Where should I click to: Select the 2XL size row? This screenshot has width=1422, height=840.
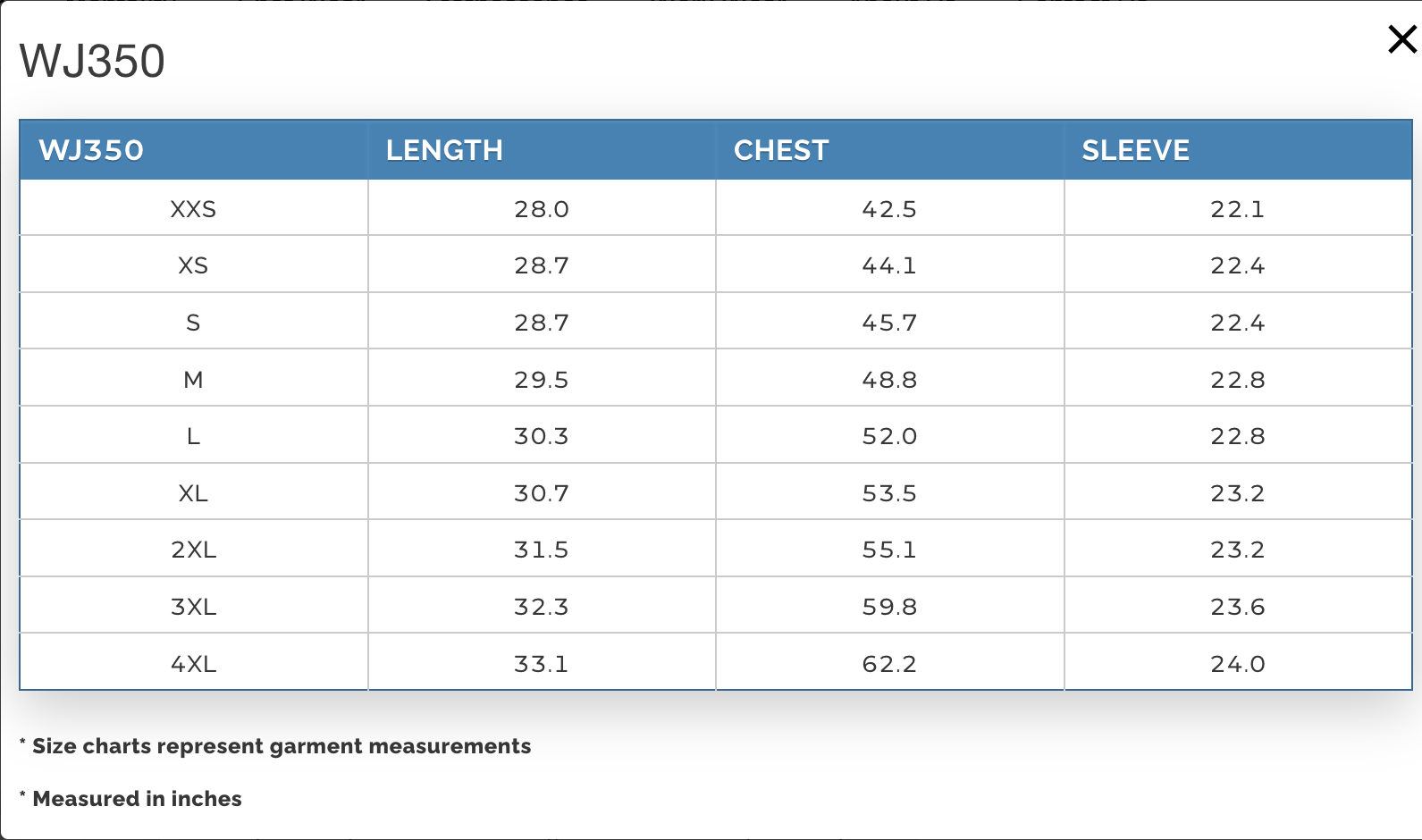(193, 550)
